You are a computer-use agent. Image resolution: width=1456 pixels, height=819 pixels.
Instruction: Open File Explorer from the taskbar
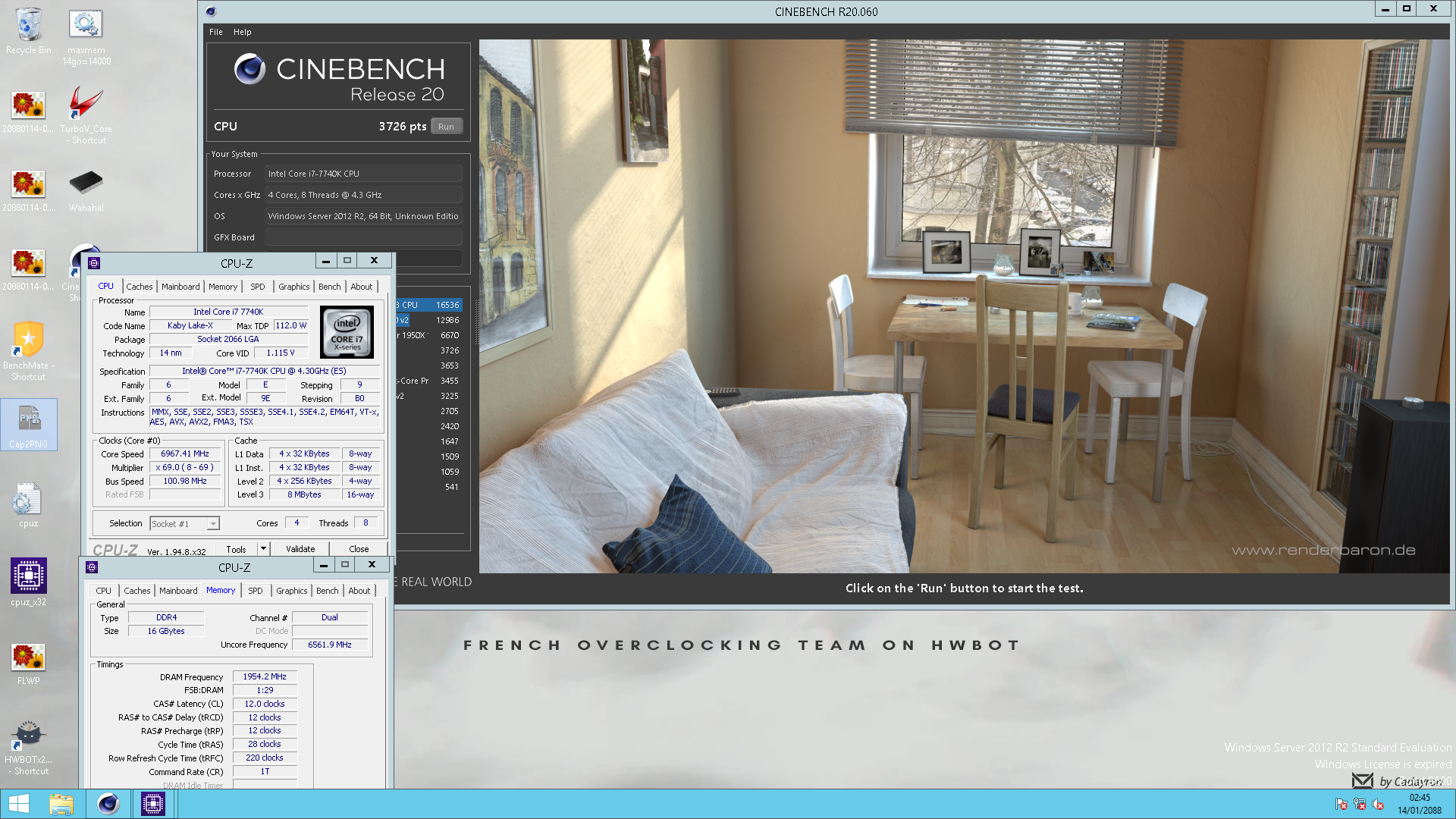pos(61,804)
